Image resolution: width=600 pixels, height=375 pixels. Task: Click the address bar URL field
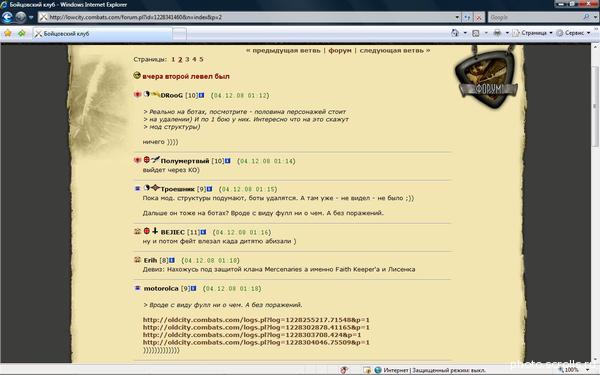pyautogui.click(x=246, y=17)
